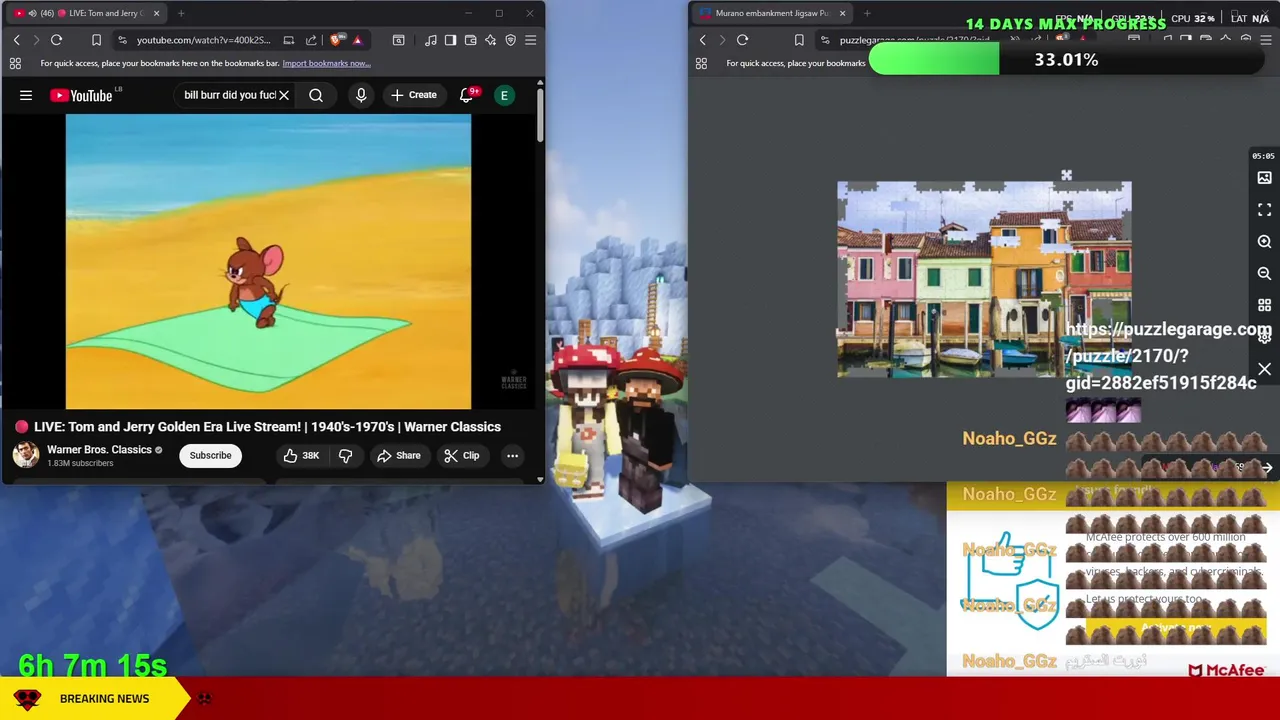Open the Brave Shields lion icon
The width and height of the screenshot is (1280, 720).
click(336, 40)
